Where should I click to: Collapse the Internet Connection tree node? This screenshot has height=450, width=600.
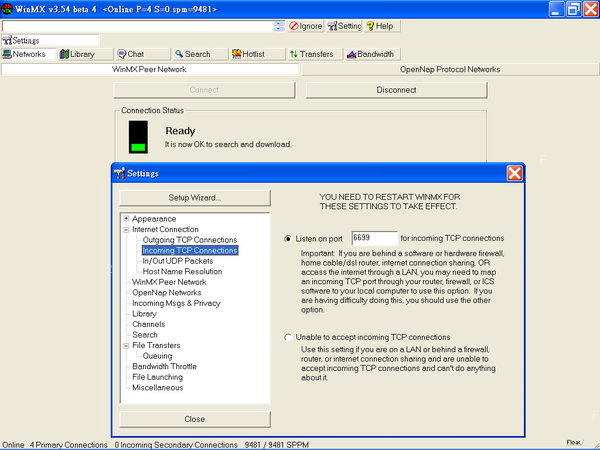(126, 230)
